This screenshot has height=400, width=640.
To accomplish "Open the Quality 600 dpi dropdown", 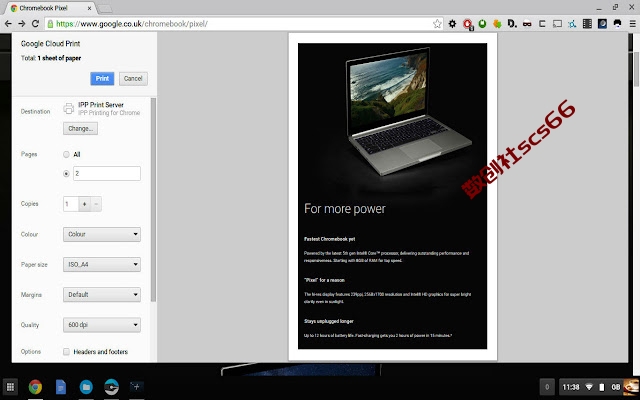I will coord(102,325).
